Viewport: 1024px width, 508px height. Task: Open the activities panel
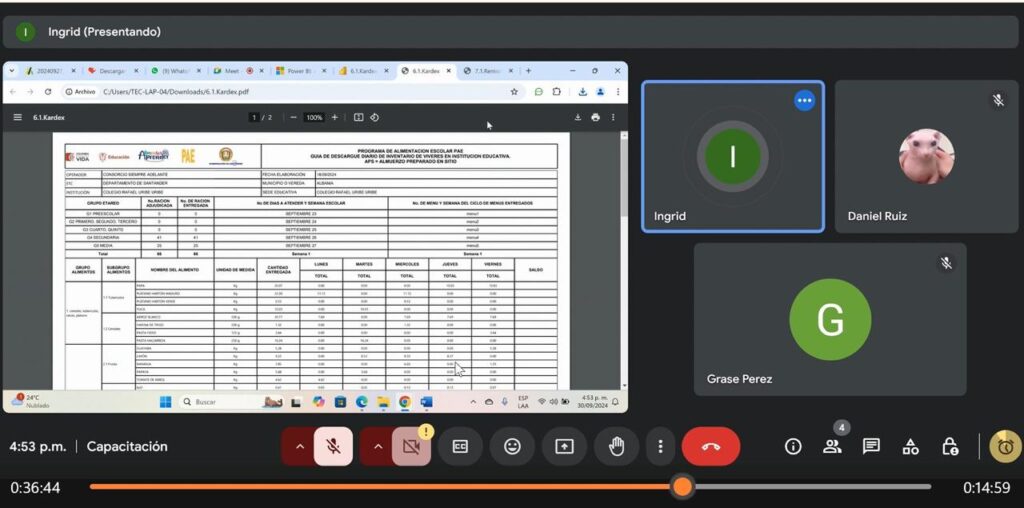(x=910, y=446)
